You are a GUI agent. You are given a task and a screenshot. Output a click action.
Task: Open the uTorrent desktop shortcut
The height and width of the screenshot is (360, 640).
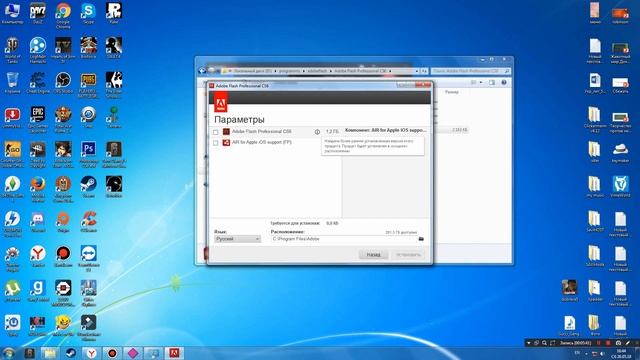[12, 291]
